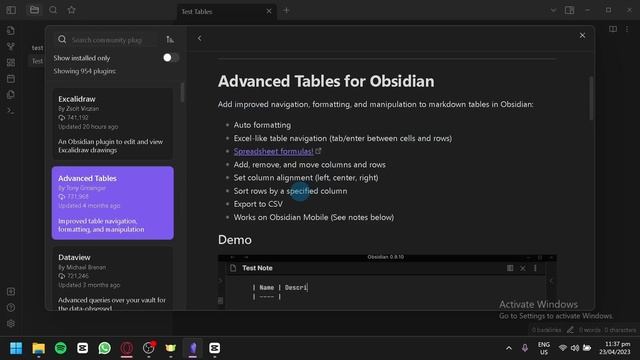Image resolution: width=640 pixels, height=360 pixels.
Task: Open Obsidian from taskbar
Action: click(x=193, y=348)
